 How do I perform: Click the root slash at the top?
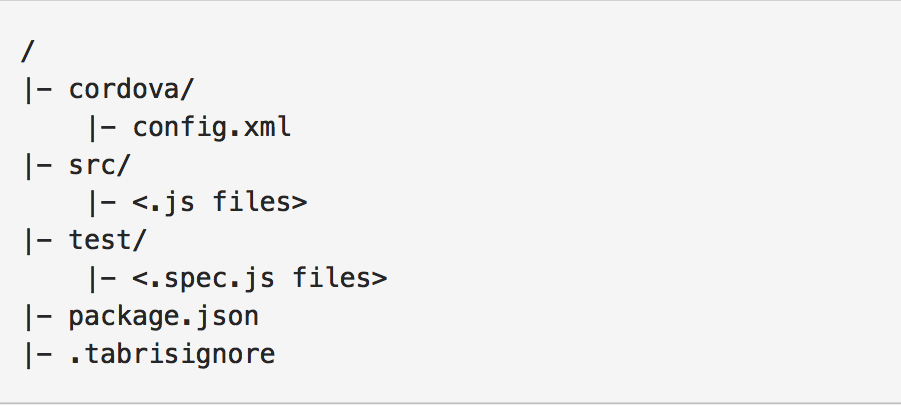28,52
